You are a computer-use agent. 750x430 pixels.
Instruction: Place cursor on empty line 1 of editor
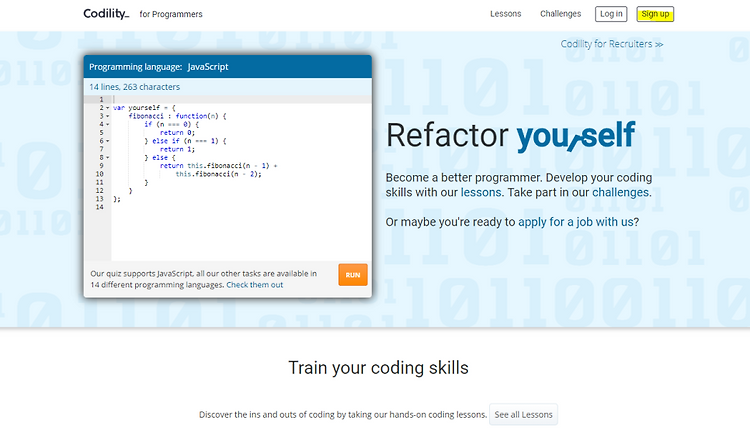click(242, 99)
